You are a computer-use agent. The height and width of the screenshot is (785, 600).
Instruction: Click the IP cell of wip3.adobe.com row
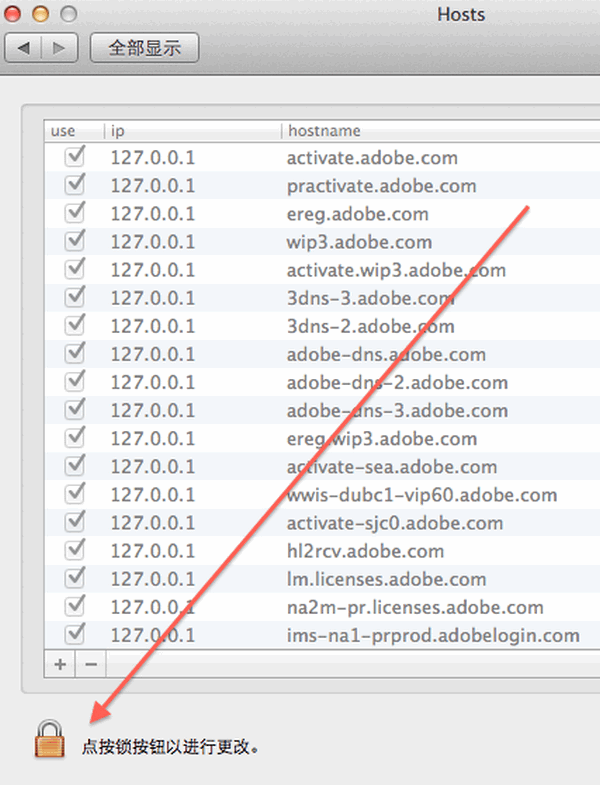[x=152, y=242]
